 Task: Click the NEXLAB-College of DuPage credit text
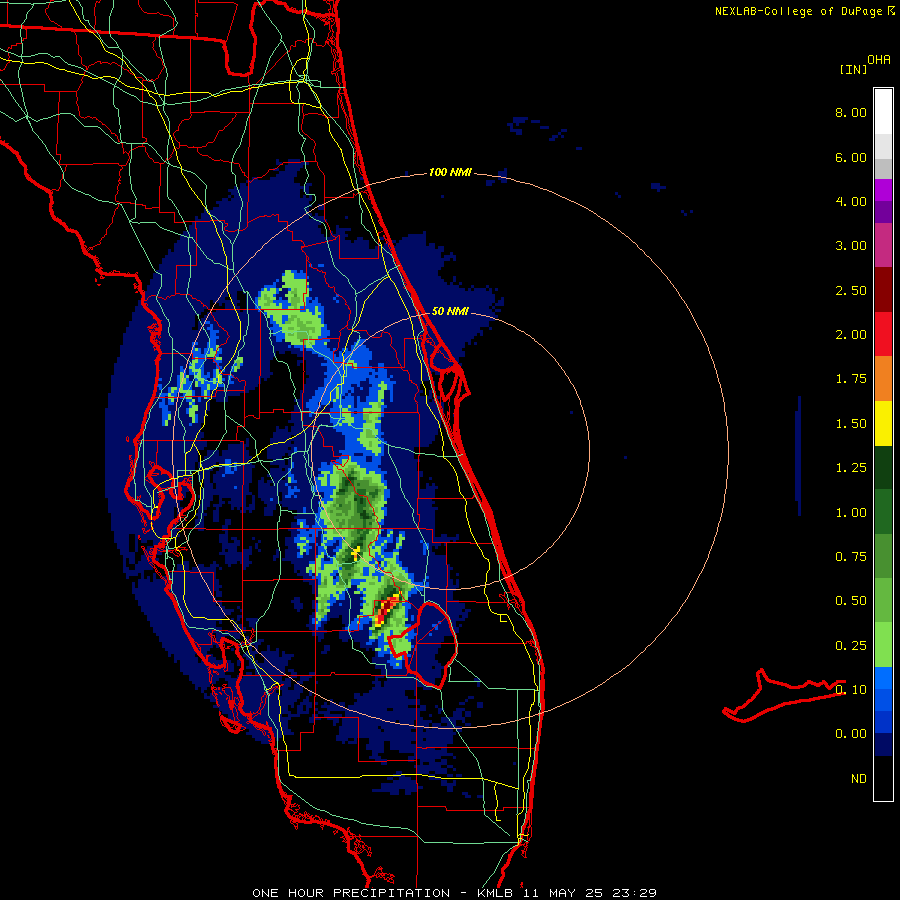click(798, 11)
